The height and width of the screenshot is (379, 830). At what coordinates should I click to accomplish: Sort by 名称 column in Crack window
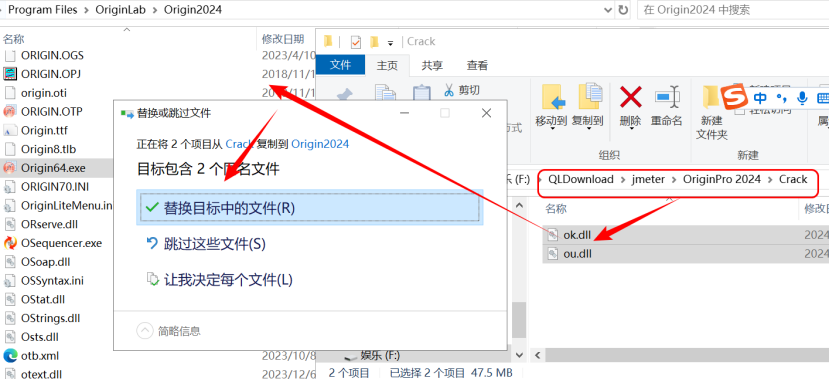point(556,209)
